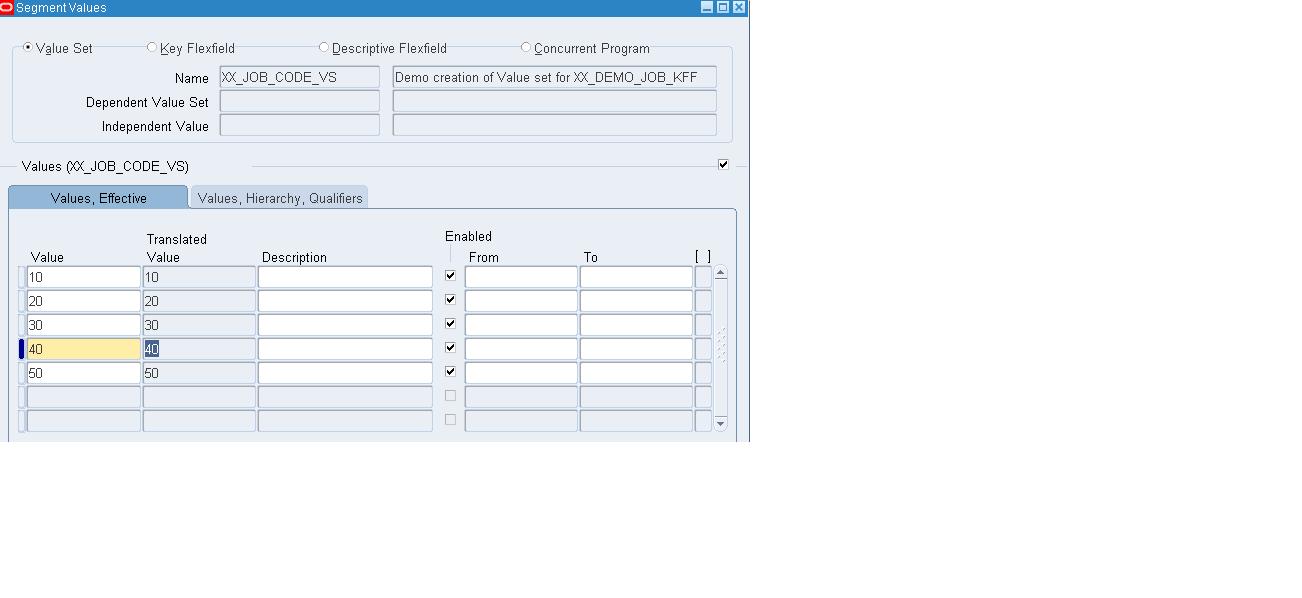Click the From date field for value 10
This screenshot has height=598, width=1302.
[x=520, y=276]
